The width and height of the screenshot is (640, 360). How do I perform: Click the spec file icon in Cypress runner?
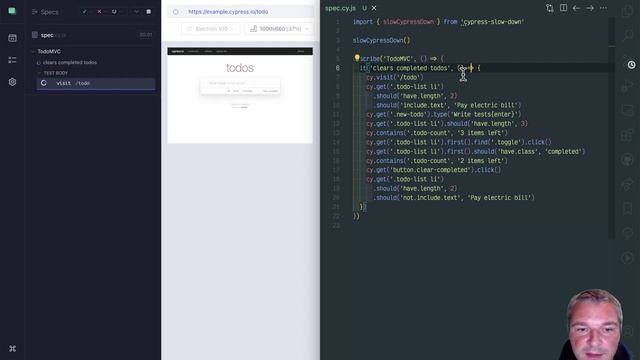click(35, 35)
